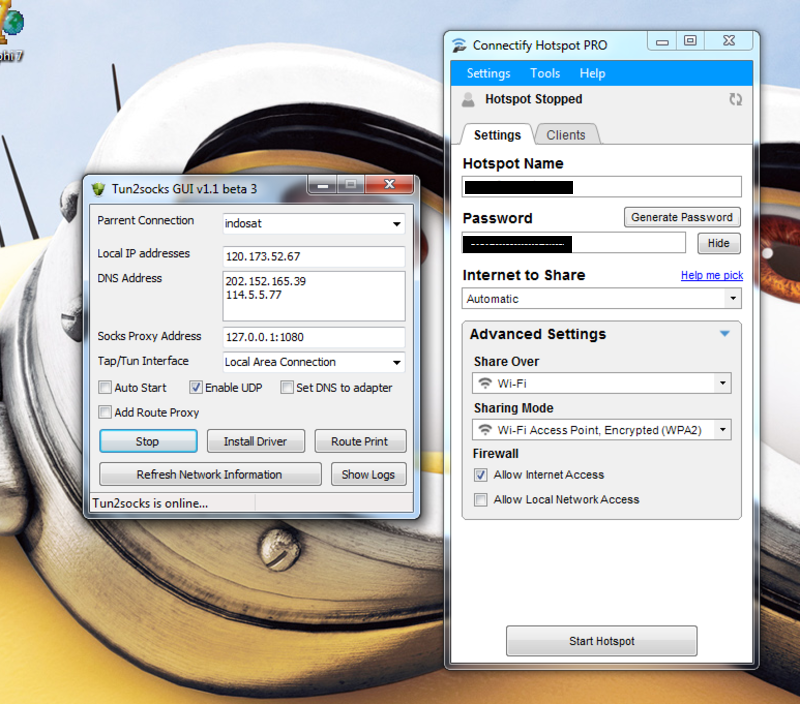Image resolution: width=800 pixels, height=704 pixels.
Task: Minimize the Tun2socks GUI window
Action: click(322, 185)
